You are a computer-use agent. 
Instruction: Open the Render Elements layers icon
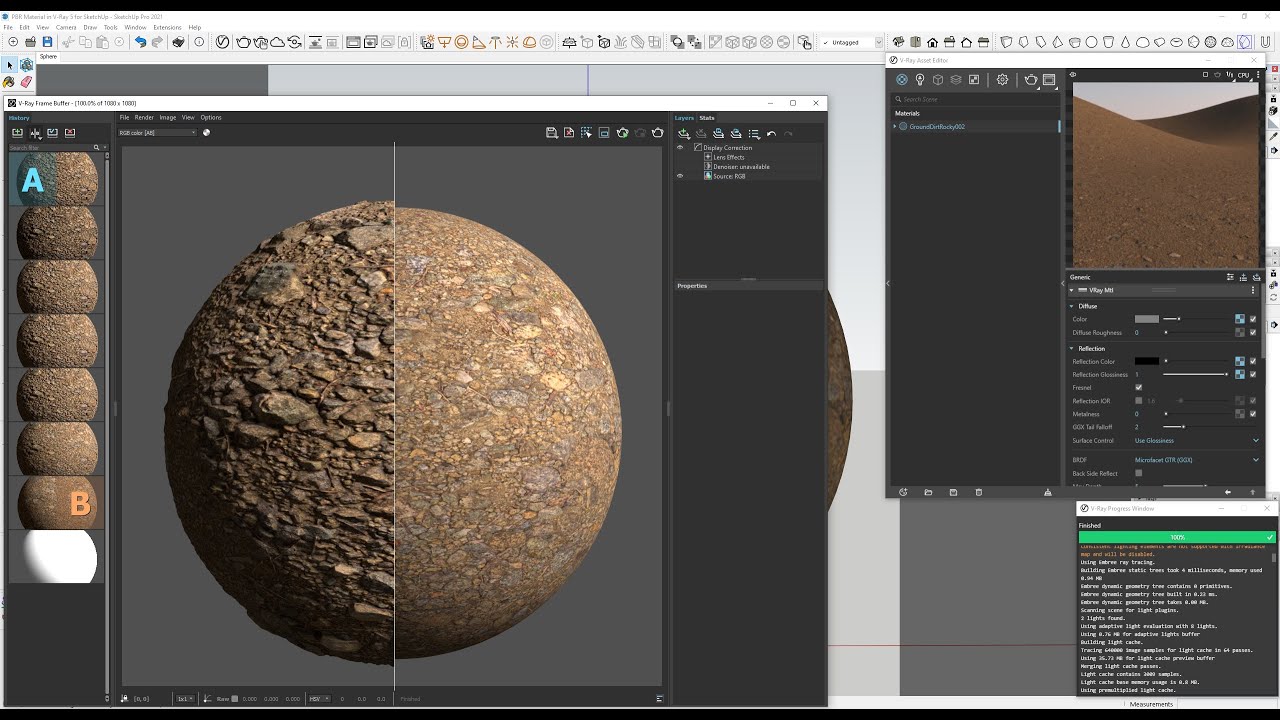pyautogui.click(x=956, y=80)
